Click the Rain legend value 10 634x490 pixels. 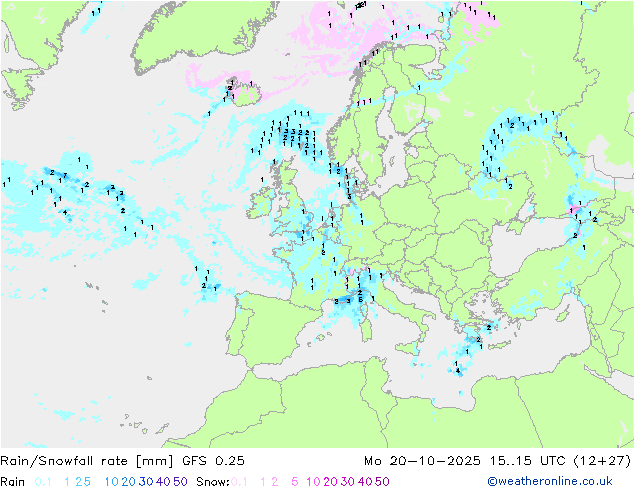point(111,482)
